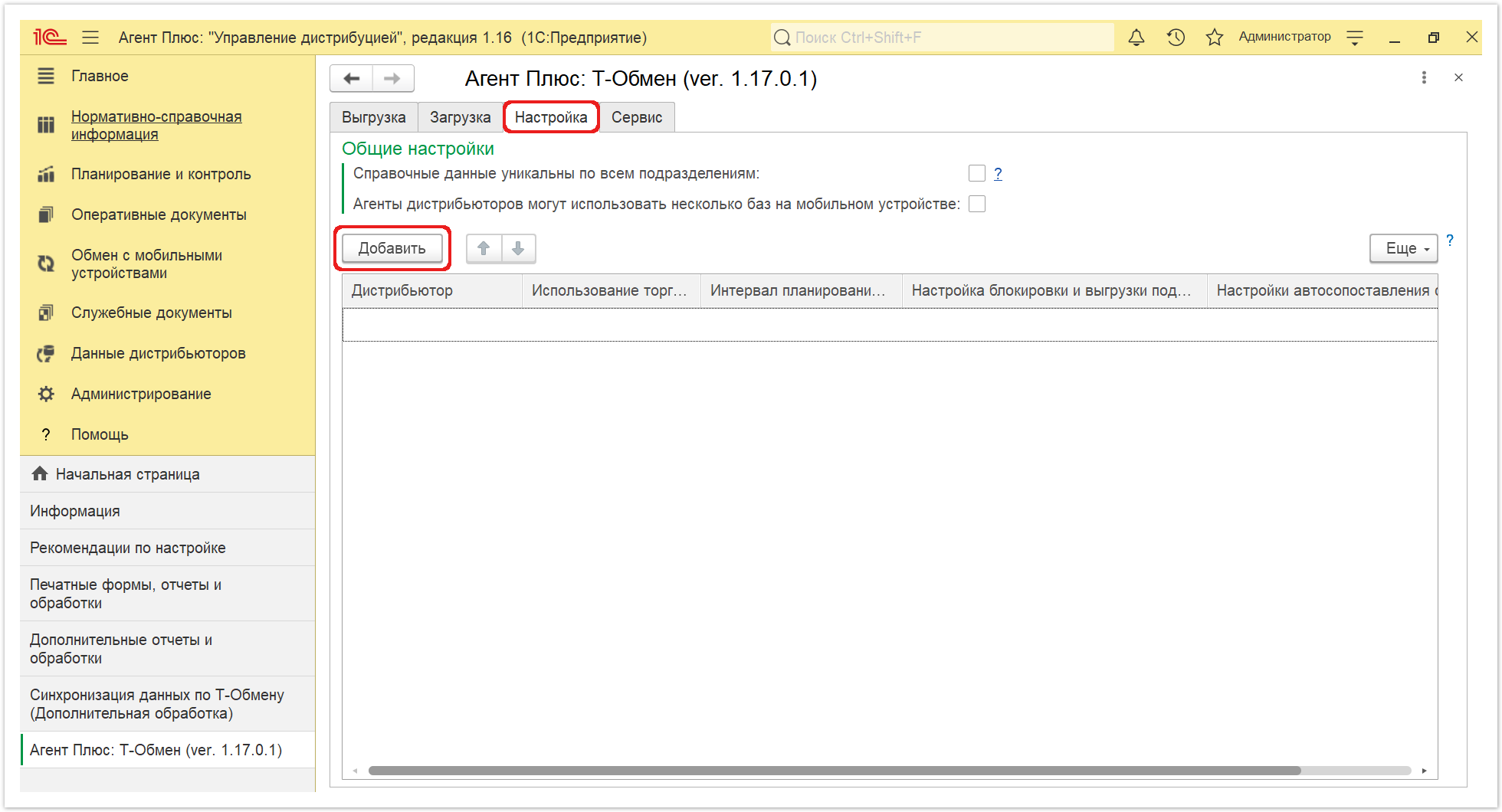The height and width of the screenshot is (812, 1502).
Task: Click the blue help question mark near Еще
Action: tap(1450, 241)
